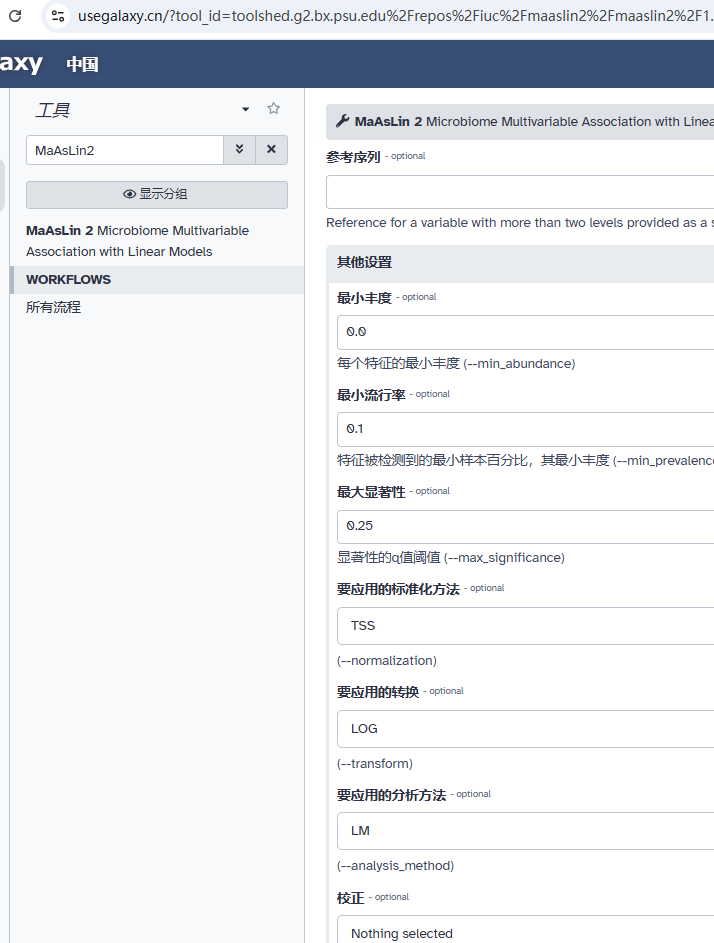
Task: Click the (--normalization) help text
Action: 387,660
